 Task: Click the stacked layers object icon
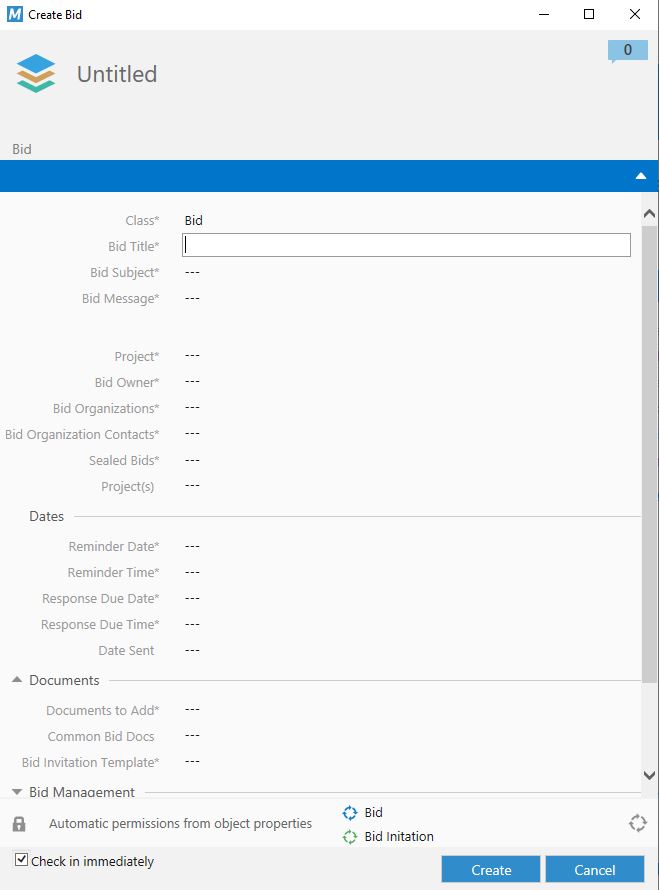click(x=36, y=74)
